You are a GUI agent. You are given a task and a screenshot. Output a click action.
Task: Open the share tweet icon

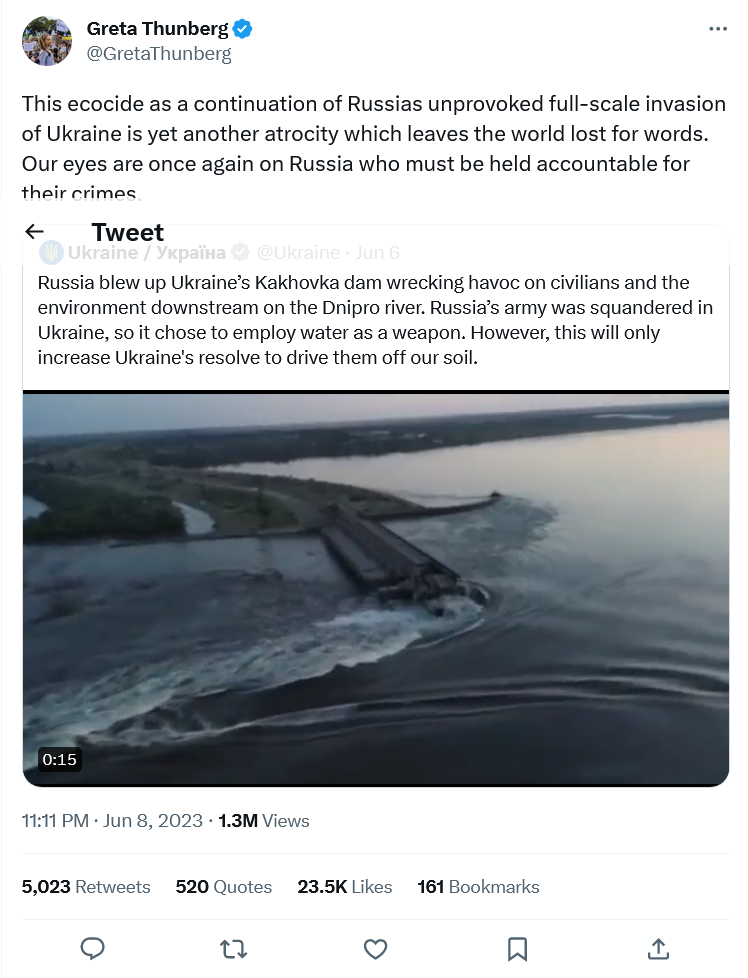658,947
